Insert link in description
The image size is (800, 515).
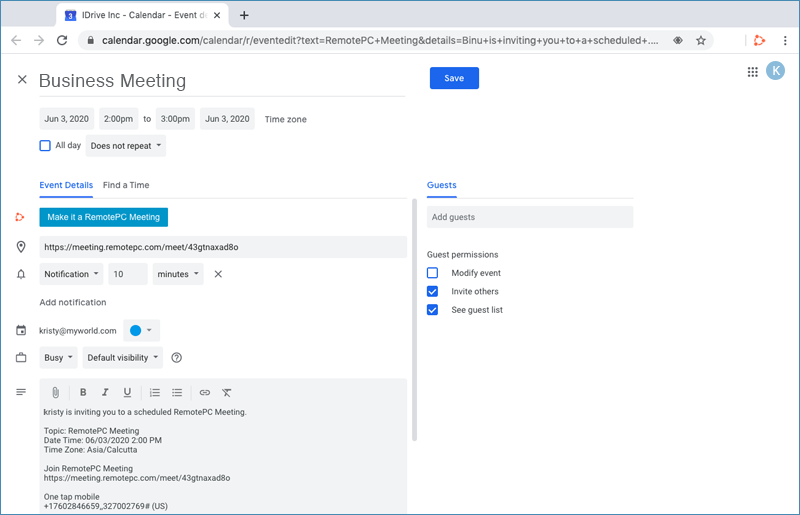click(205, 393)
